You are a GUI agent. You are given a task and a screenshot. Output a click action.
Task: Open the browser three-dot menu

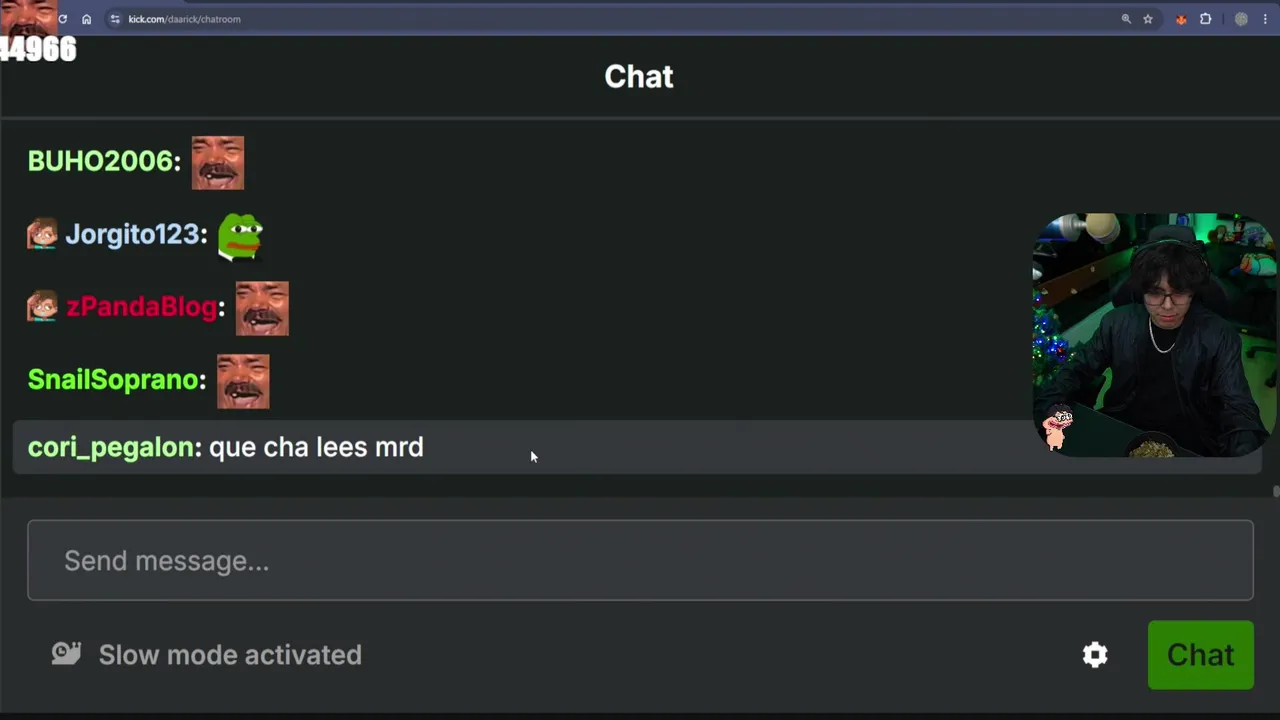tap(1265, 19)
